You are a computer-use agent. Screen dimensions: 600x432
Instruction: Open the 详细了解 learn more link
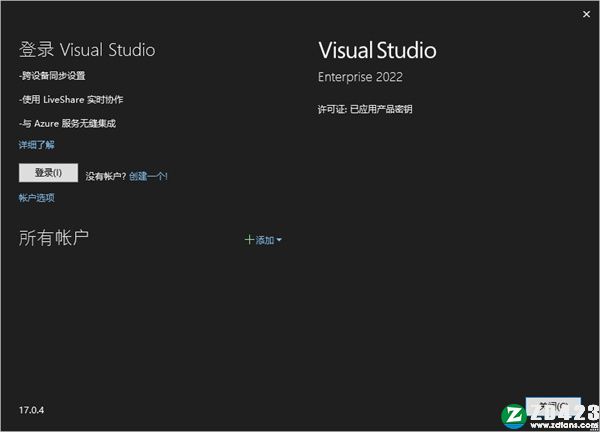[x=37, y=145]
